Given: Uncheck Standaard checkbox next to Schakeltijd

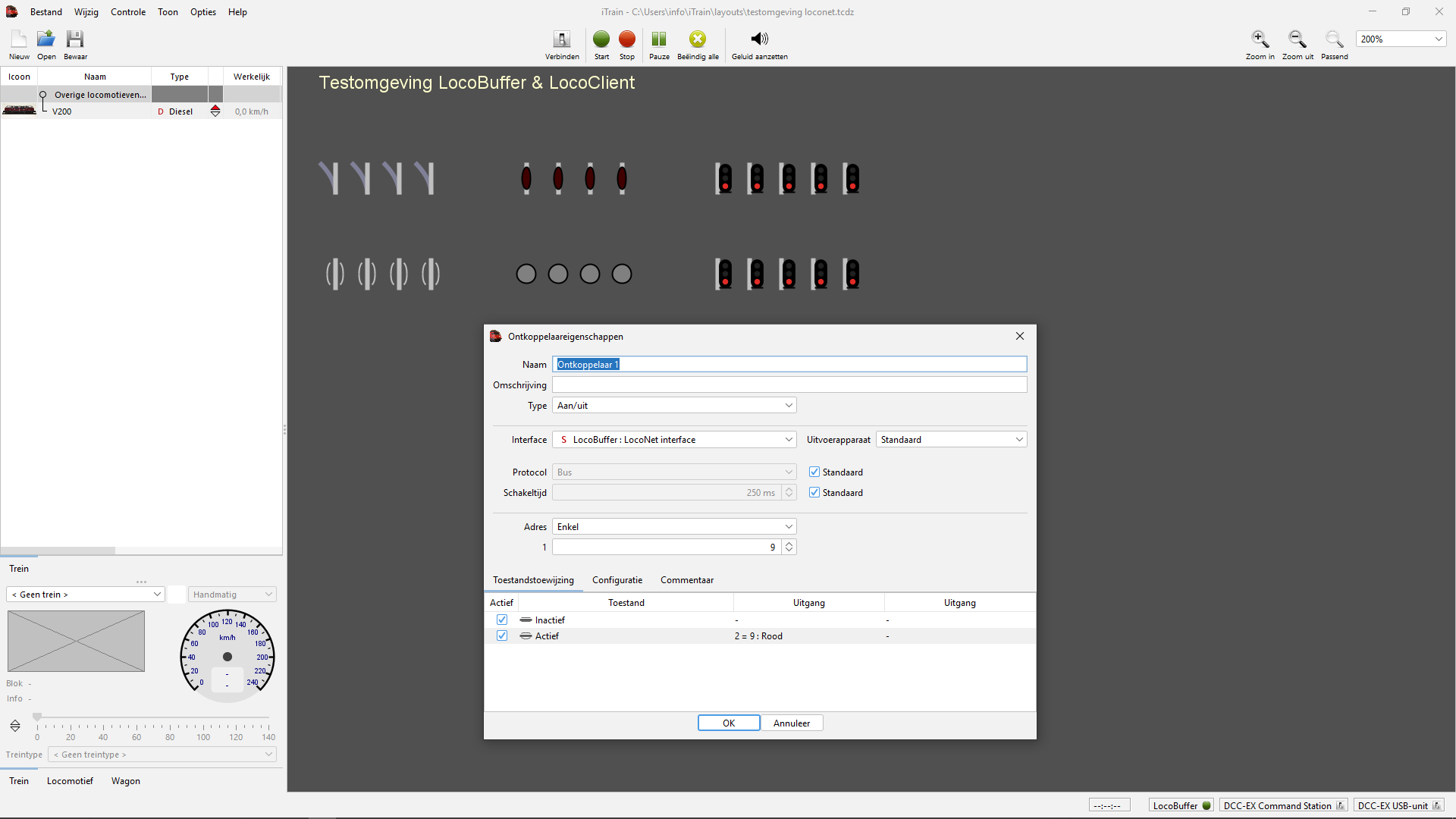Looking at the screenshot, I should [814, 492].
